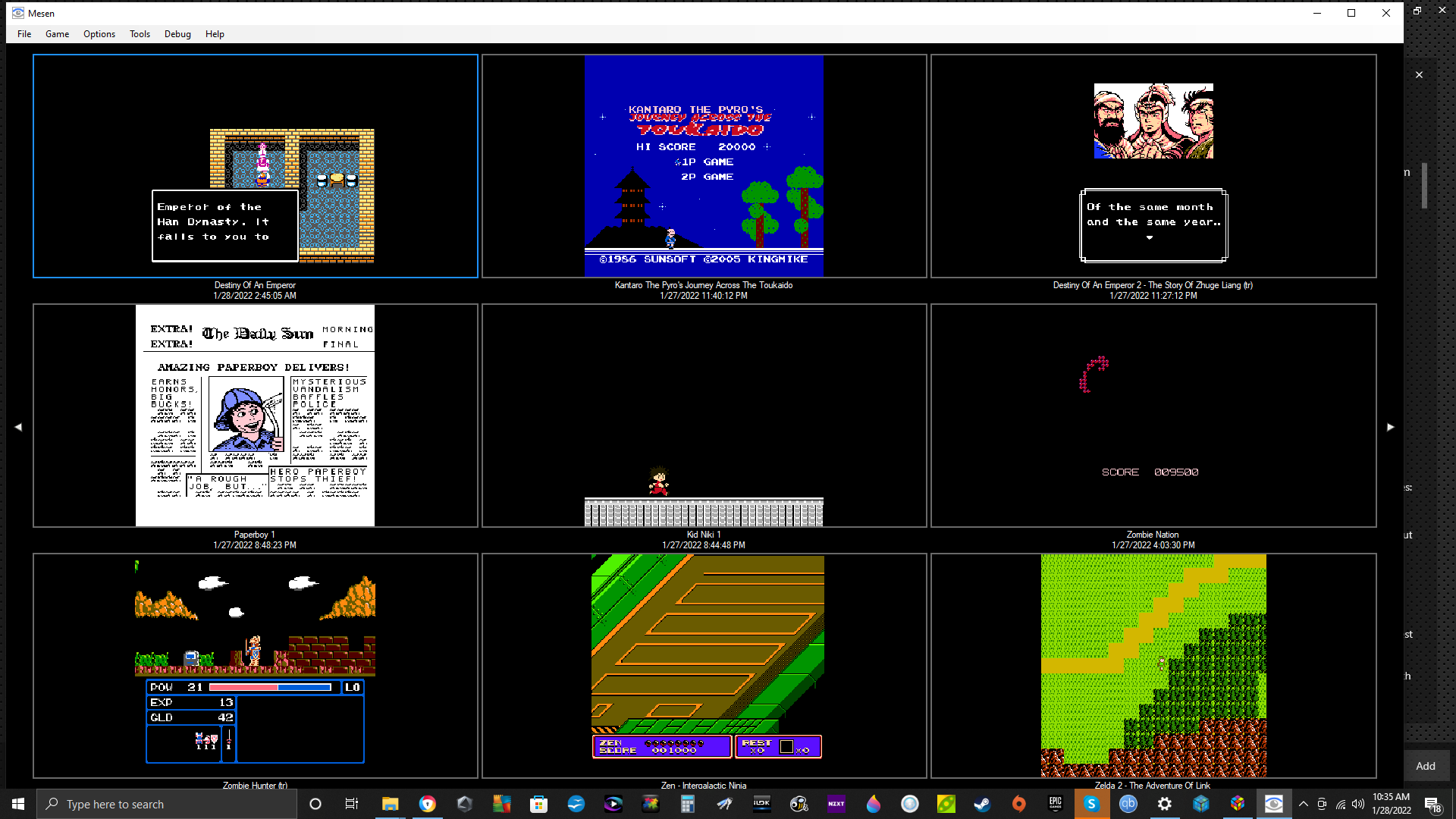Open Cortana from the taskbar
Image resolution: width=1456 pixels, height=819 pixels.
point(315,804)
